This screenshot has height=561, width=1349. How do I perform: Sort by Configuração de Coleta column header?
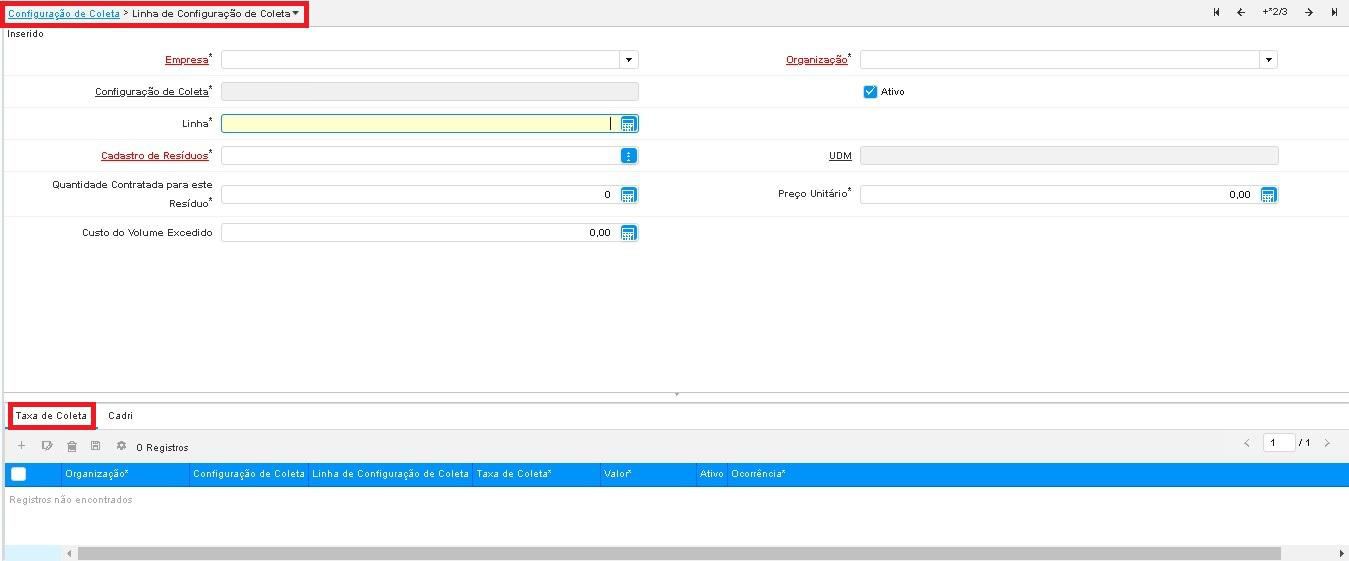249,474
